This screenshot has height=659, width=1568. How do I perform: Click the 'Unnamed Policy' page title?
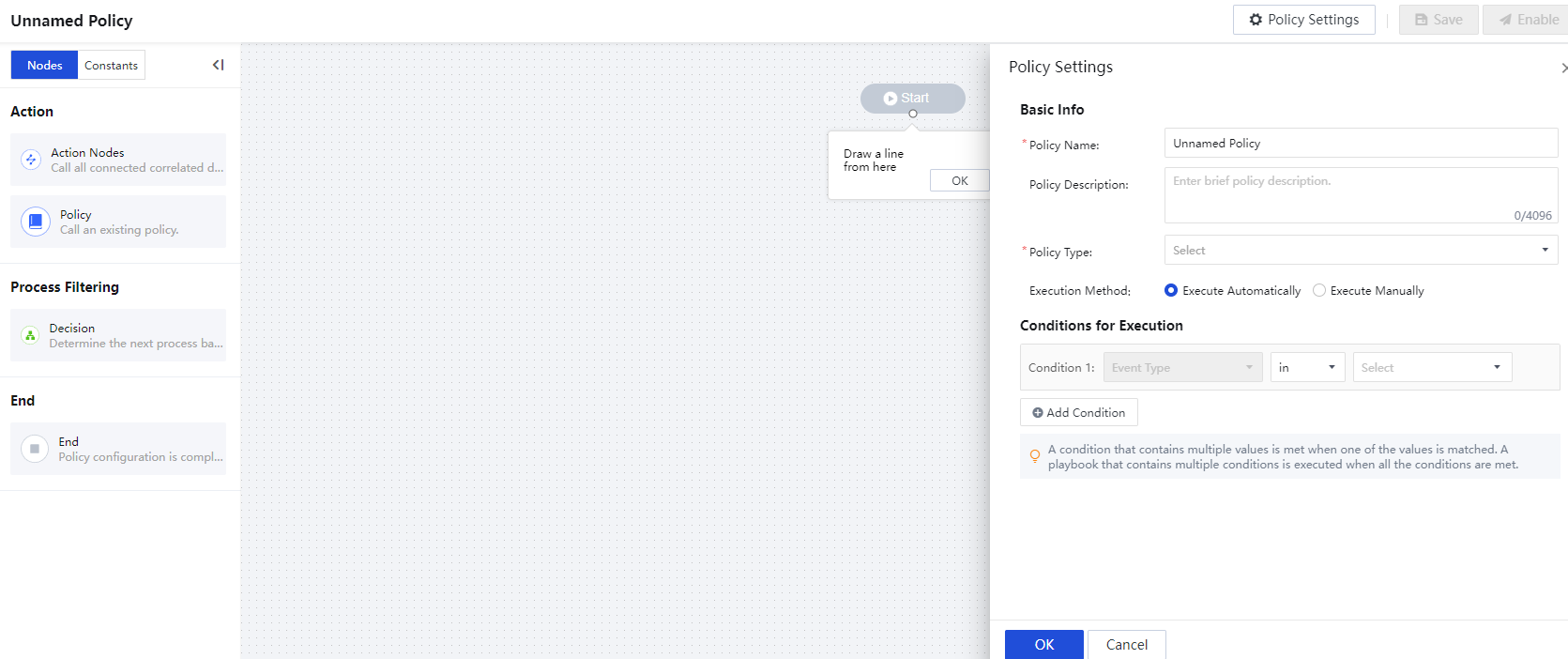[x=71, y=21]
